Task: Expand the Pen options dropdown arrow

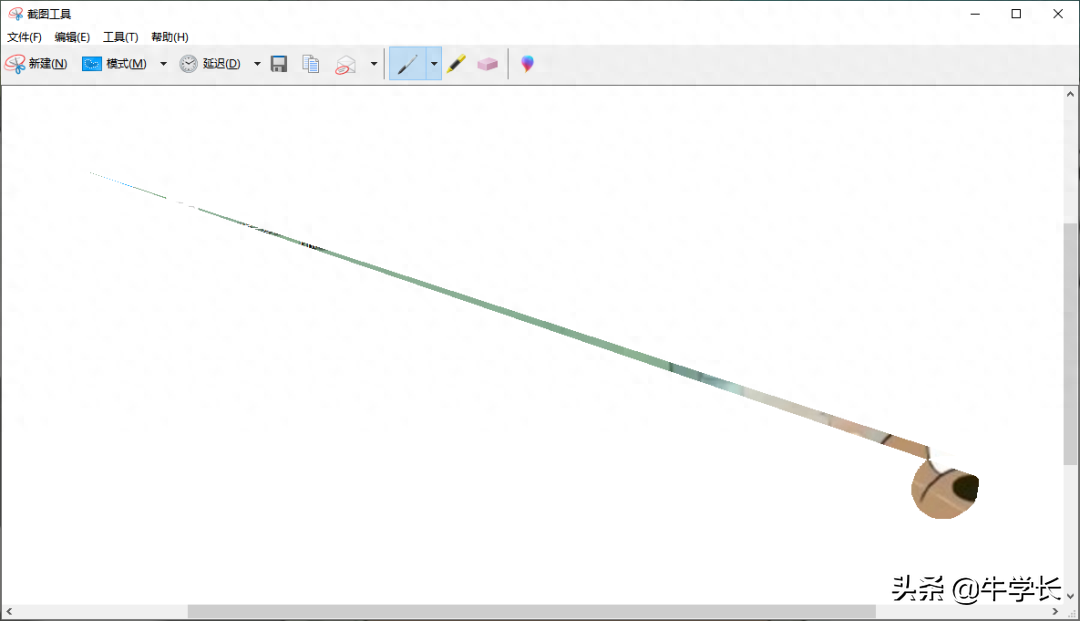Action: point(434,64)
